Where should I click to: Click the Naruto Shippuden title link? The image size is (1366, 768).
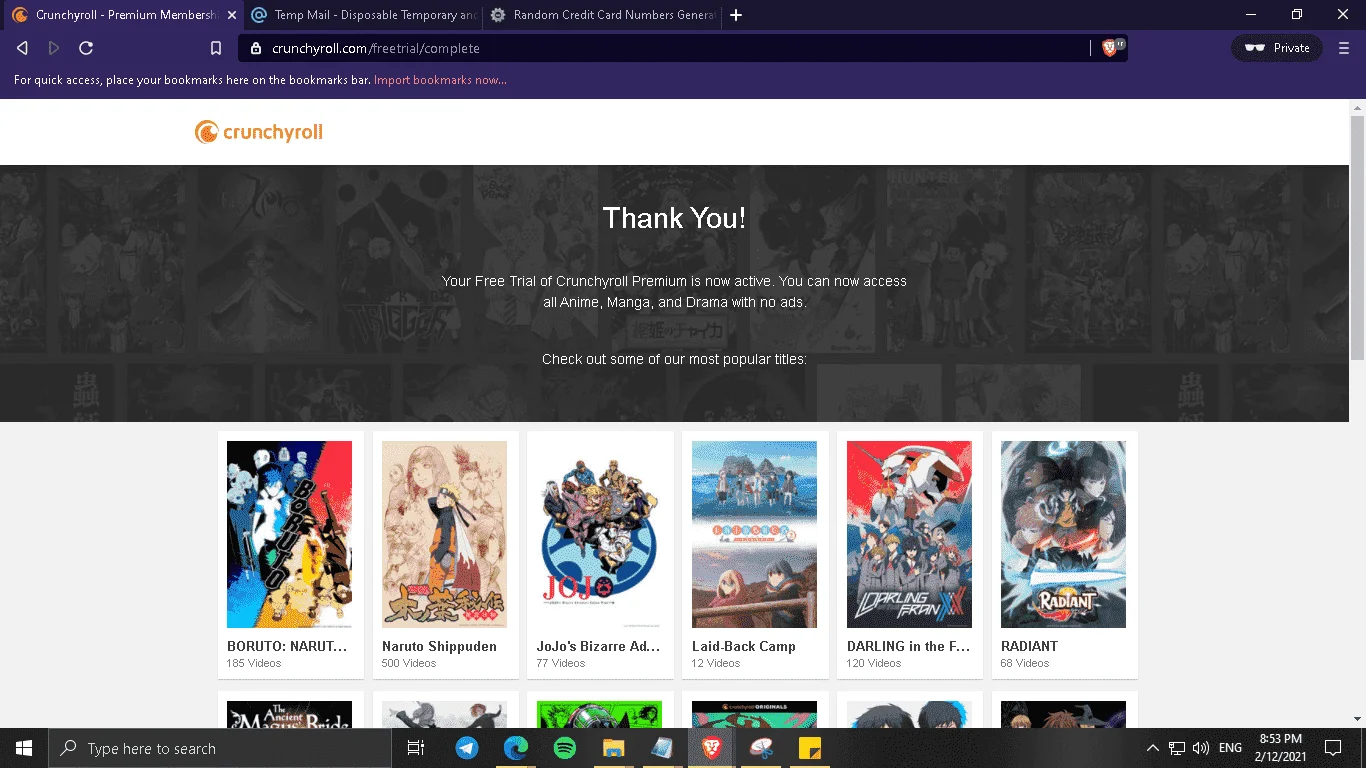tap(439, 646)
